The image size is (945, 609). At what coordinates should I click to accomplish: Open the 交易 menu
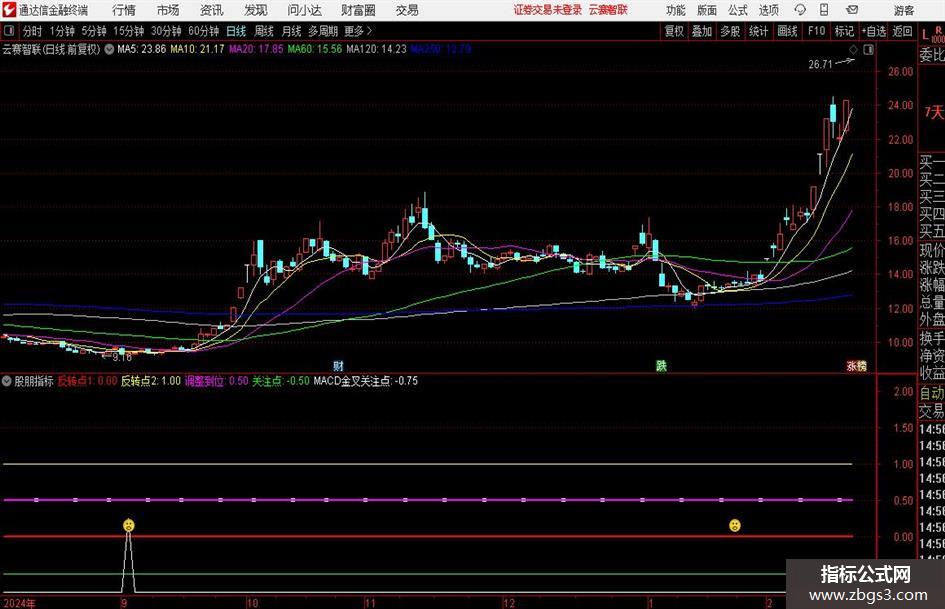point(407,10)
